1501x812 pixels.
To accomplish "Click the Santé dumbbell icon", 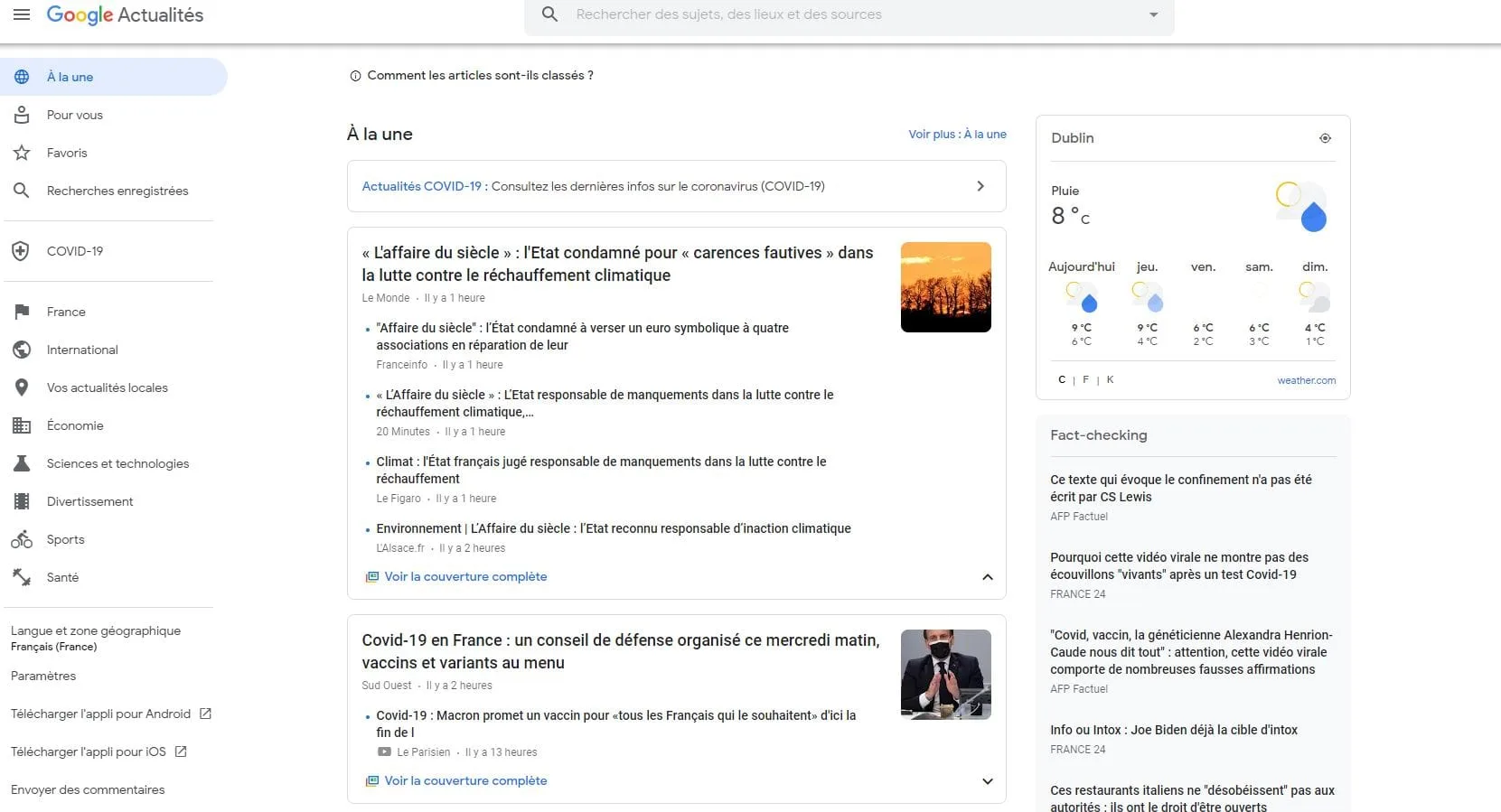I will 22,576.
